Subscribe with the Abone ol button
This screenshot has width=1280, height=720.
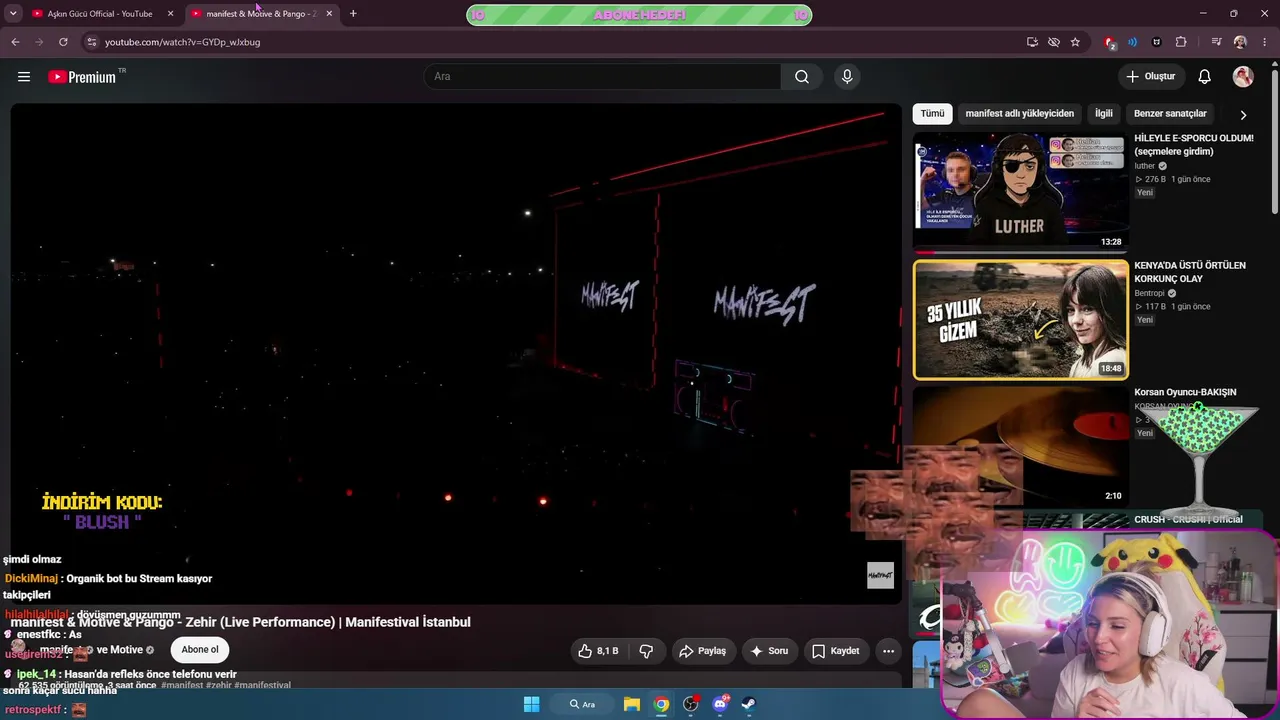[x=200, y=650]
